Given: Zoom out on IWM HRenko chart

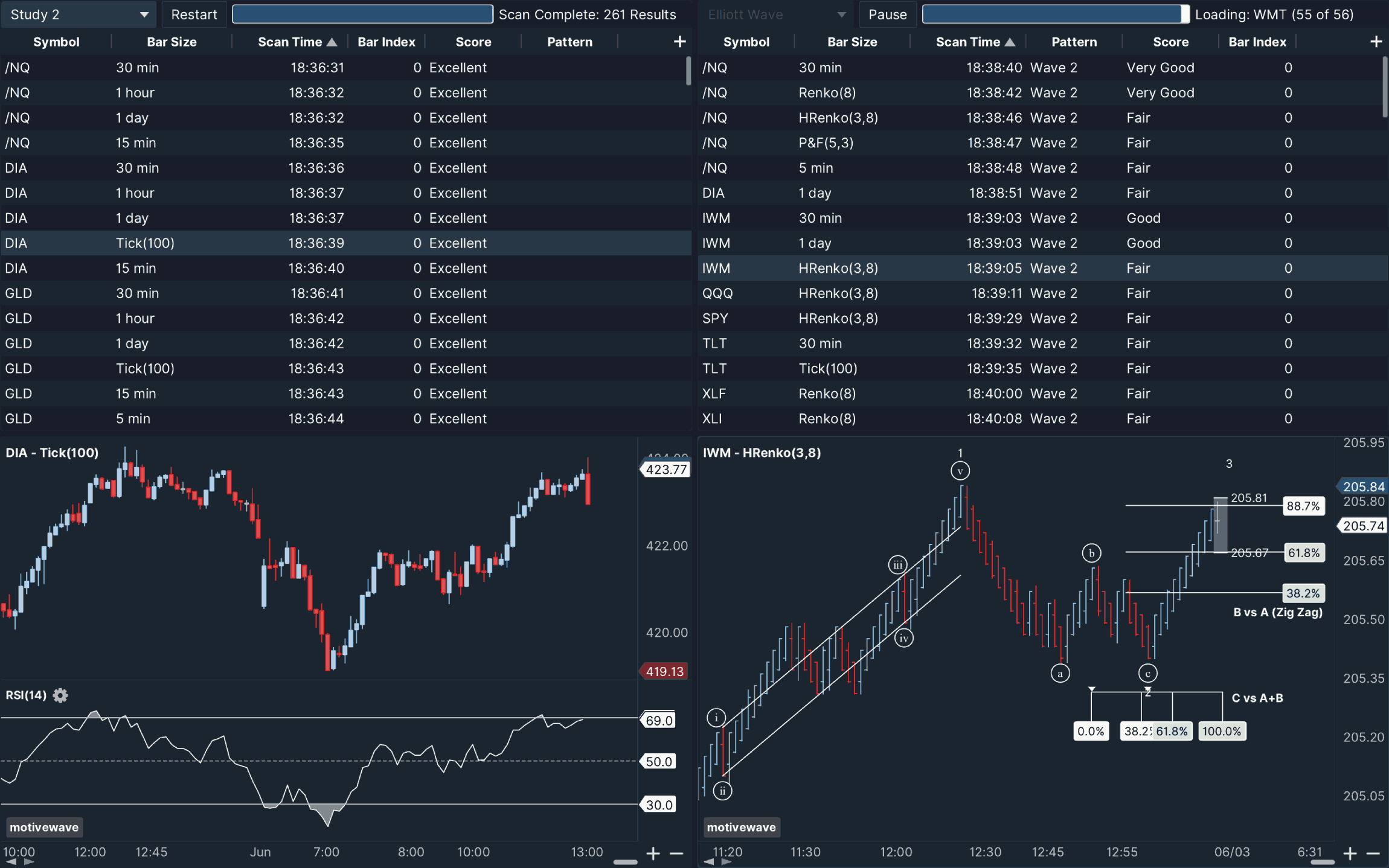Looking at the screenshot, I should [1373, 854].
